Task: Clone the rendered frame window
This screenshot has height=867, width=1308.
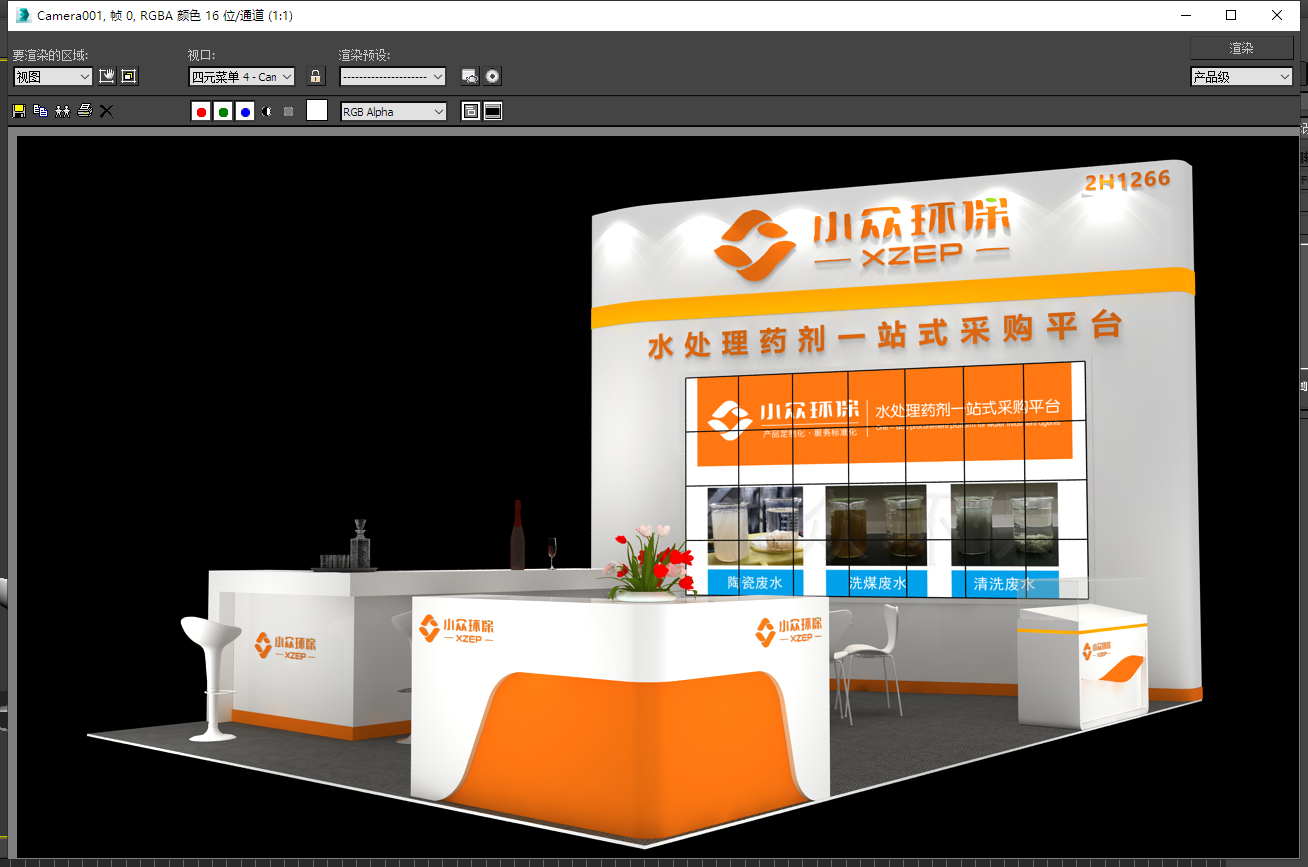Action: 62,111
